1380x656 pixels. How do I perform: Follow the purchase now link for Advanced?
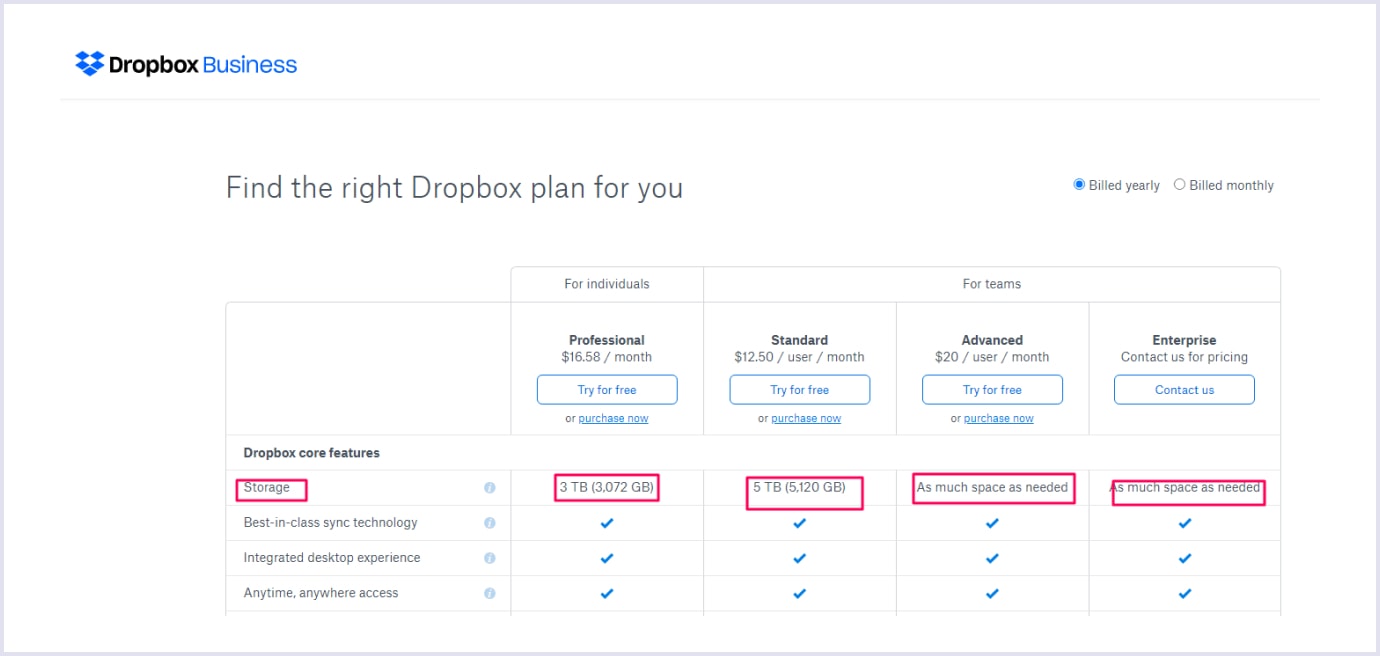coord(999,418)
